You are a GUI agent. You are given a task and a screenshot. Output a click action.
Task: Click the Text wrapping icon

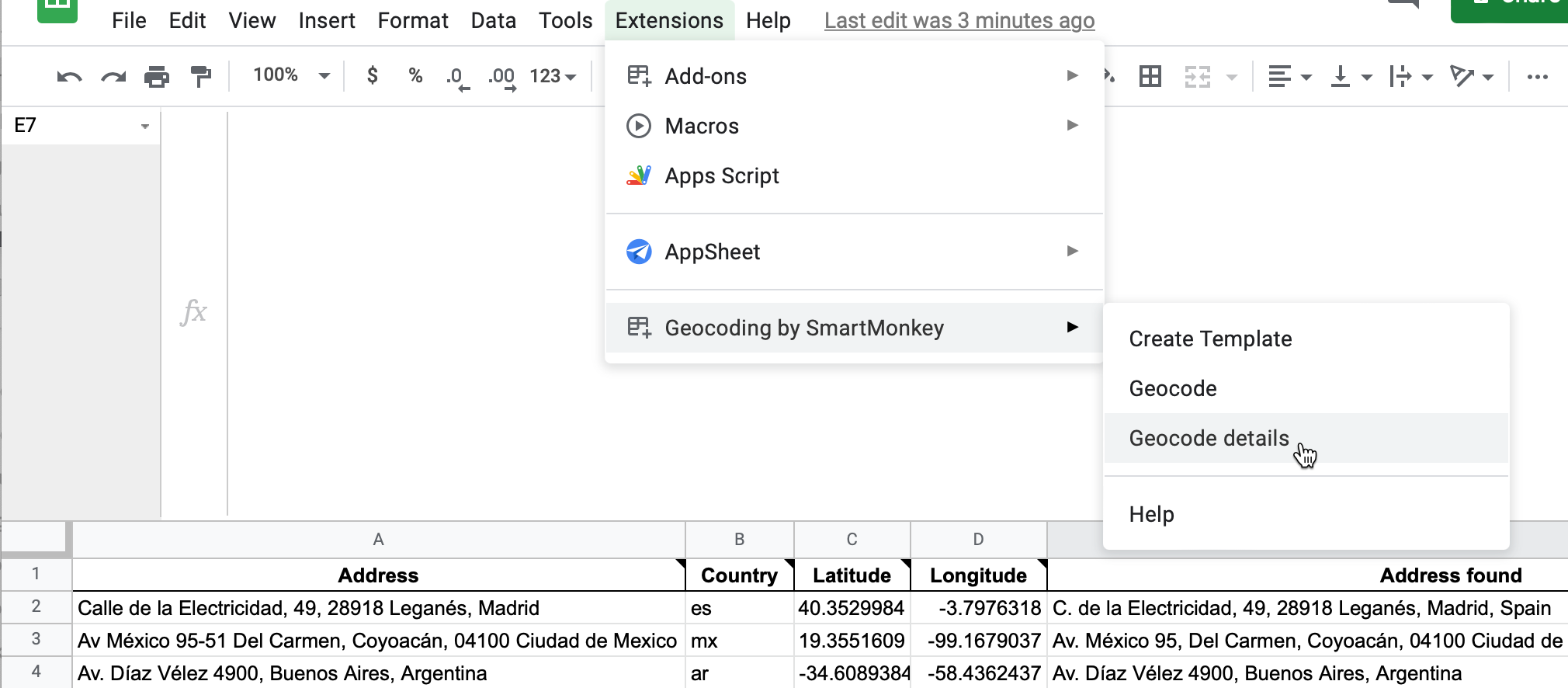(1401, 76)
